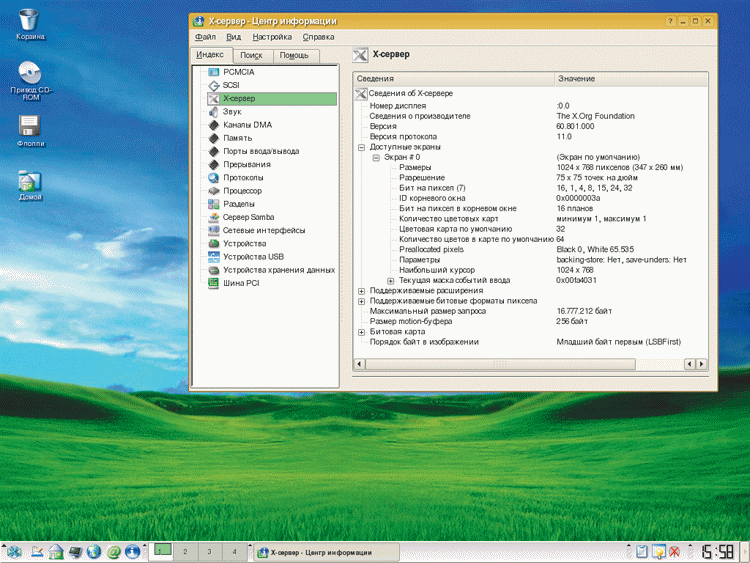Click the Процессор icon in the index
The height and width of the screenshot is (563, 750).
213,191
